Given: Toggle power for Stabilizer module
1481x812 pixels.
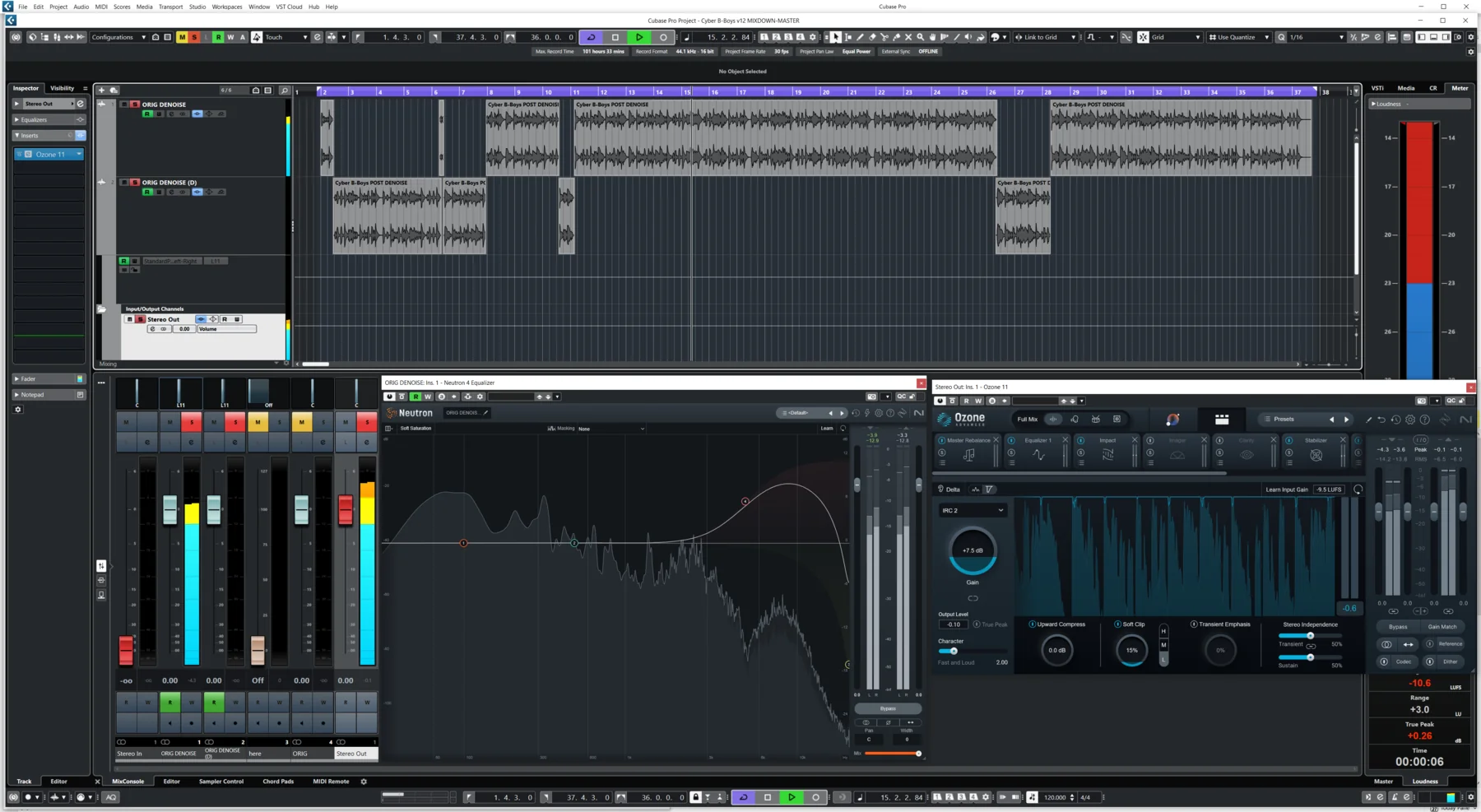Looking at the screenshot, I should pyautogui.click(x=1289, y=440).
